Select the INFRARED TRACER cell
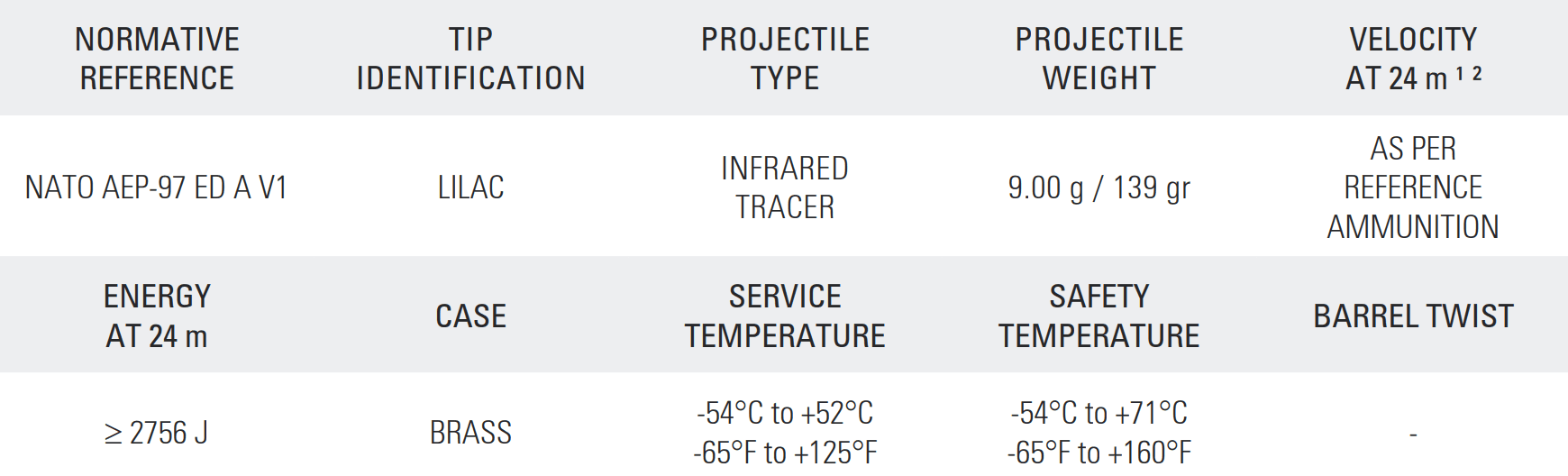The width and height of the screenshot is (1568, 476). click(785, 188)
